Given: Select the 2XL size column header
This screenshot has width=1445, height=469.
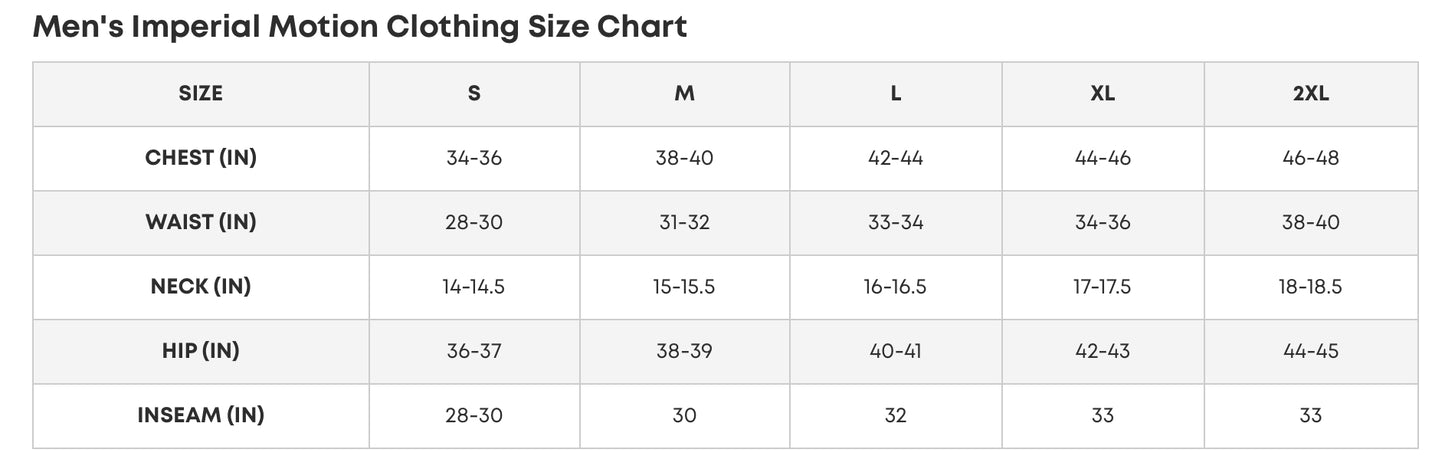Looking at the screenshot, I should tap(1310, 94).
